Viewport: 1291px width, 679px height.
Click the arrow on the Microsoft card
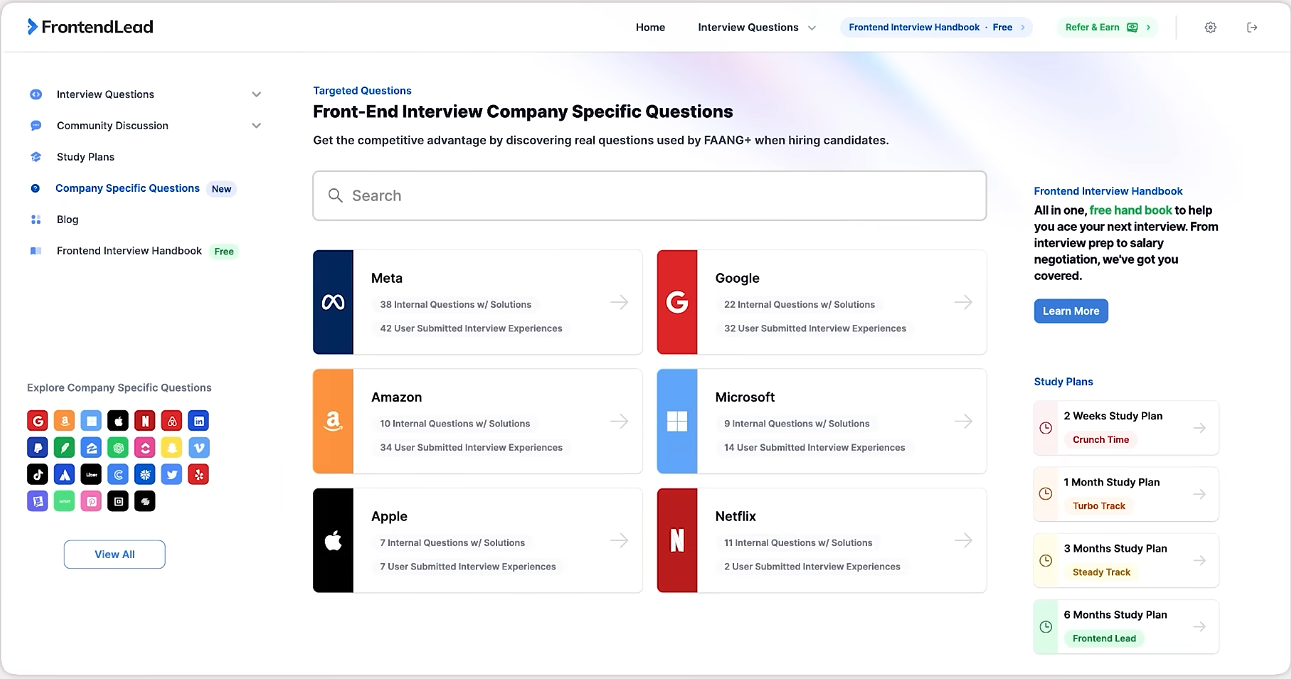(963, 421)
